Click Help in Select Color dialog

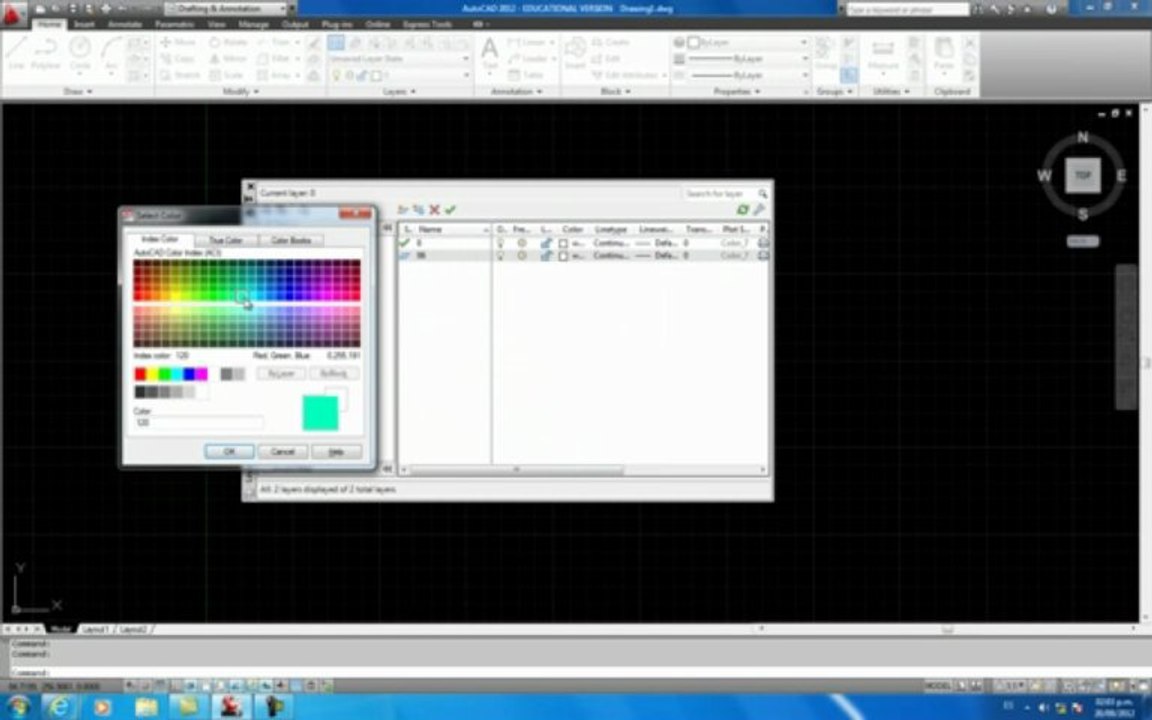click(x=336, y=452)
